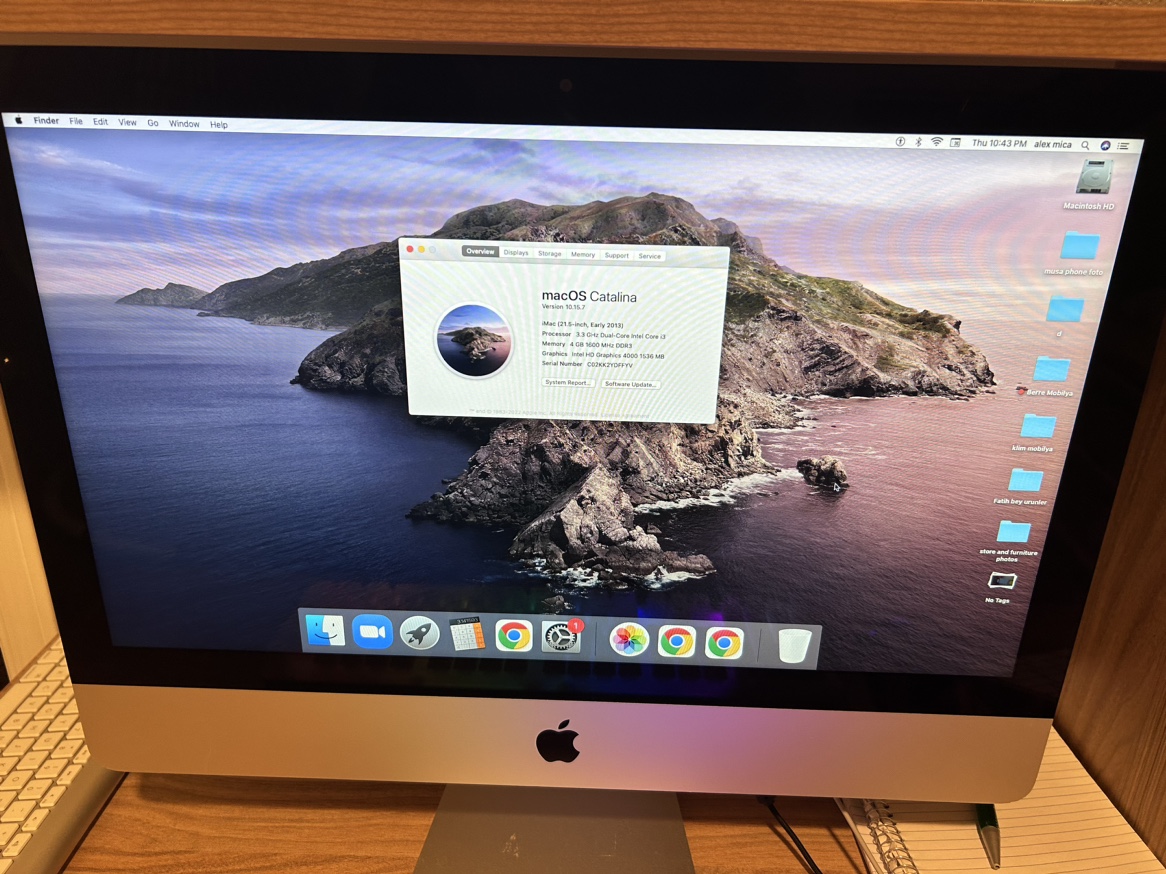Open the Go menu

click(152, 123)
